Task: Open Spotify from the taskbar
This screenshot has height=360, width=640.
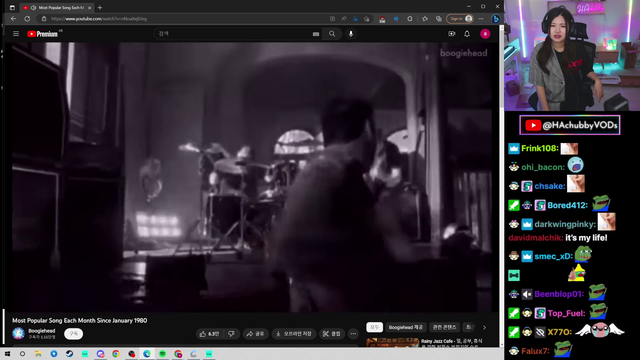Action: 162,354
